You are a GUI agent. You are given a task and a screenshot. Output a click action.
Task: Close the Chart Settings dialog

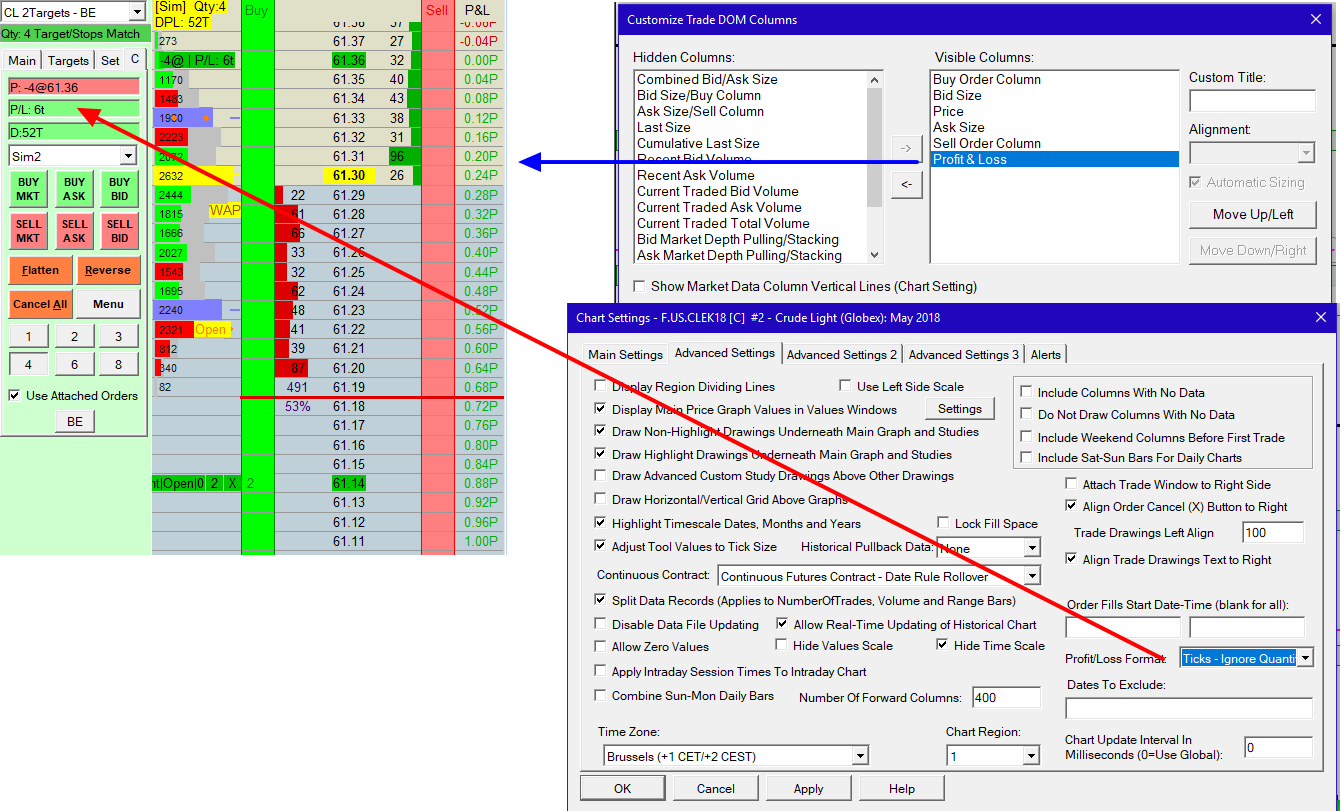pos(1320,318)
